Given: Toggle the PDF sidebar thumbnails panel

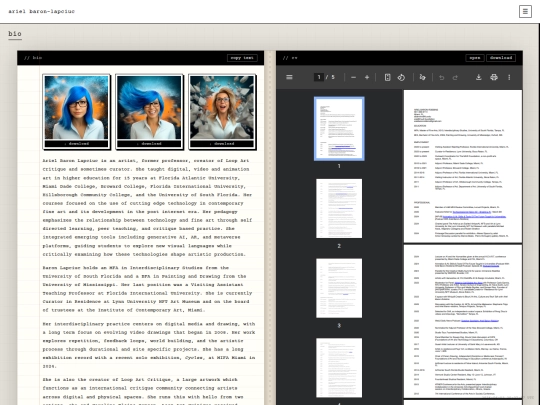Looking at the screenshot, I should pyautogui.click(x=289, y=77).
